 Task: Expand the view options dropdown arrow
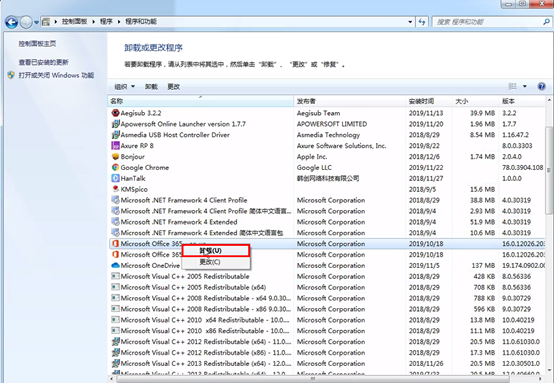[x=525, y=86]
